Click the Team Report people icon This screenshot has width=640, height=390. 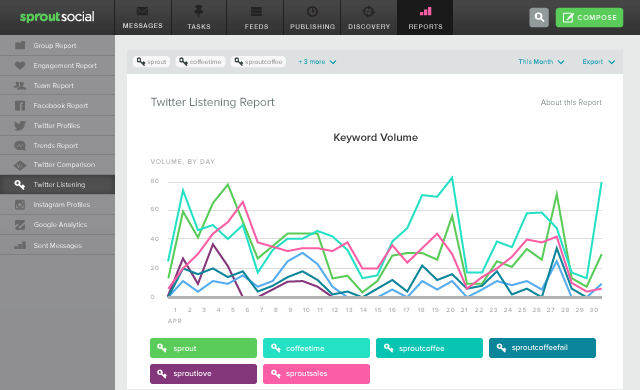click(x=20, y=85)
